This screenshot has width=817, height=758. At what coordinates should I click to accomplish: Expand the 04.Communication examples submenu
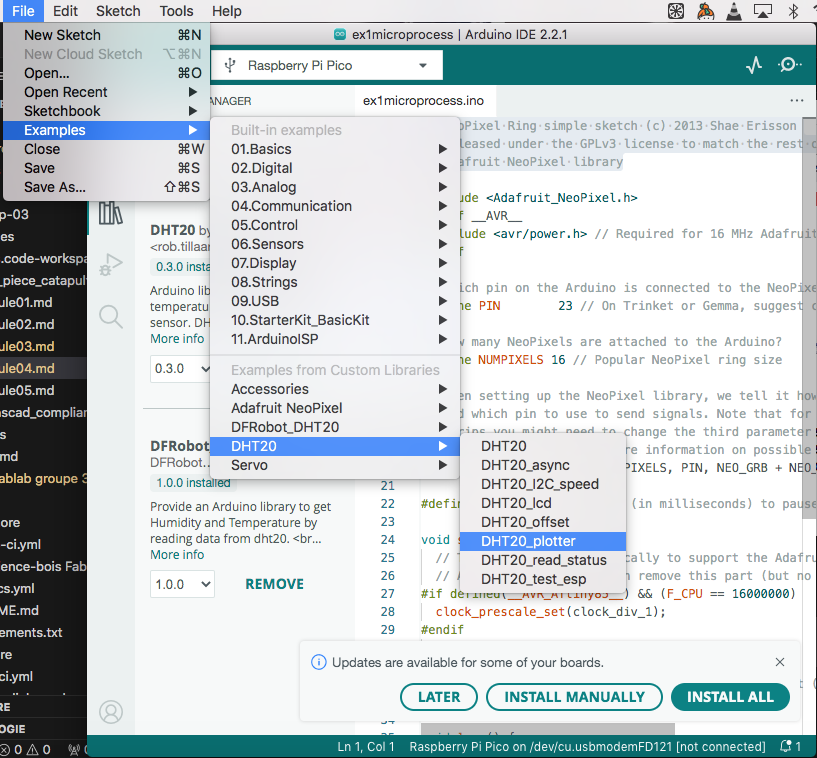click(x=335, y=206)
